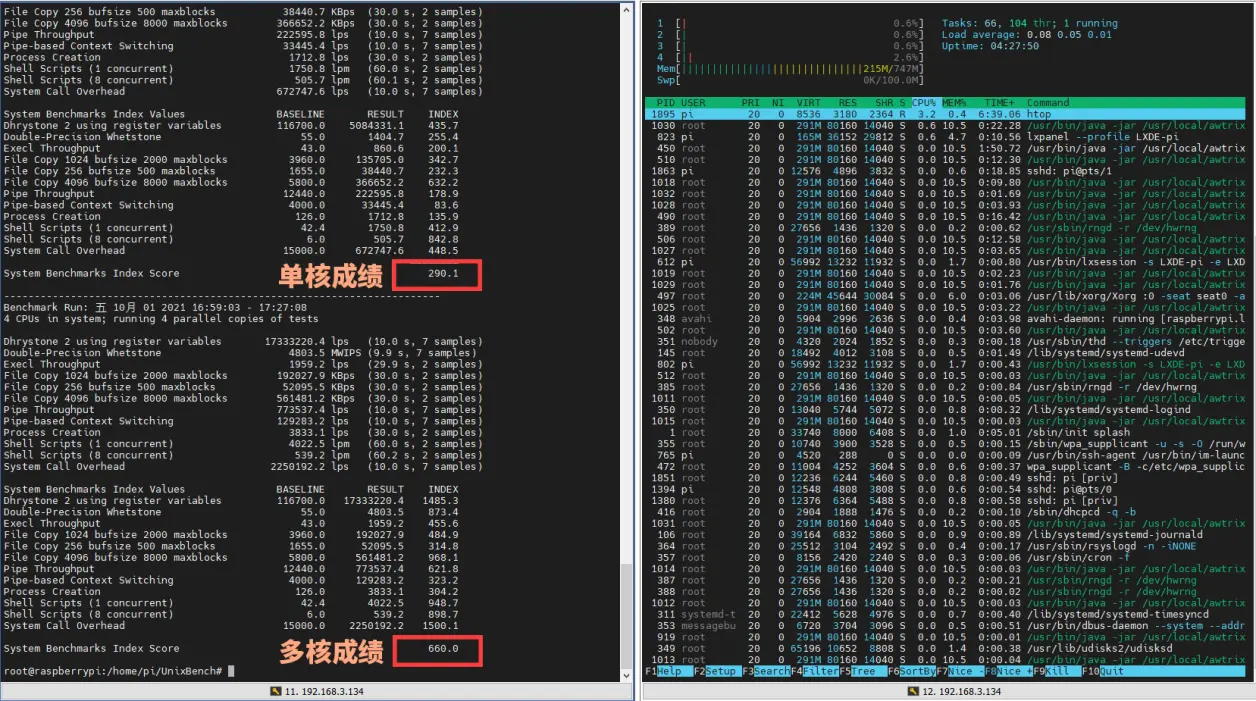Click F1 Help in htop footer
The width and height of the screenshot is (1256, 701).
(x=669, y=672)
